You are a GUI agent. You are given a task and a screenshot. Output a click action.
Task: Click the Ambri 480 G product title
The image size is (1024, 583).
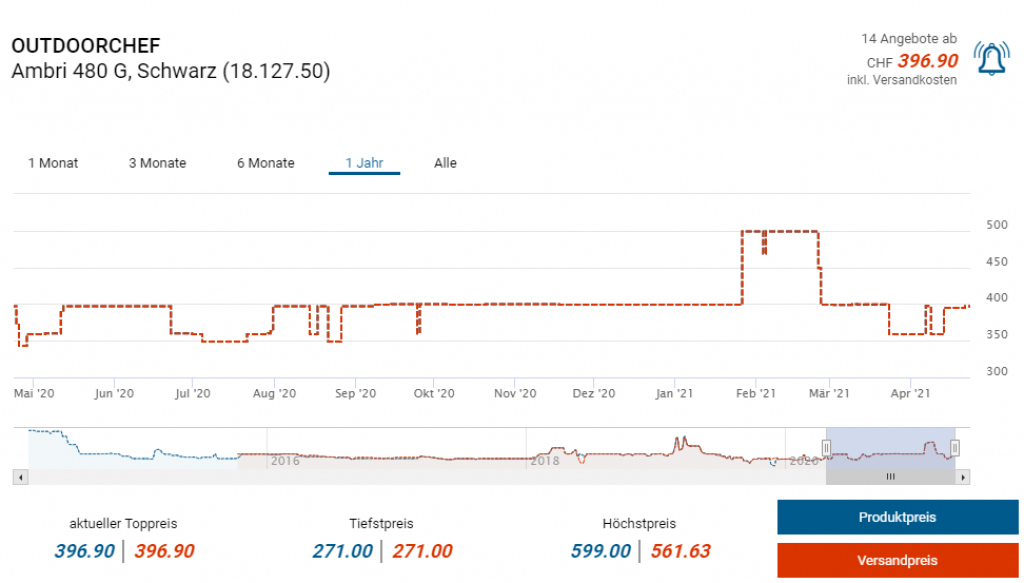click(170, 71)
